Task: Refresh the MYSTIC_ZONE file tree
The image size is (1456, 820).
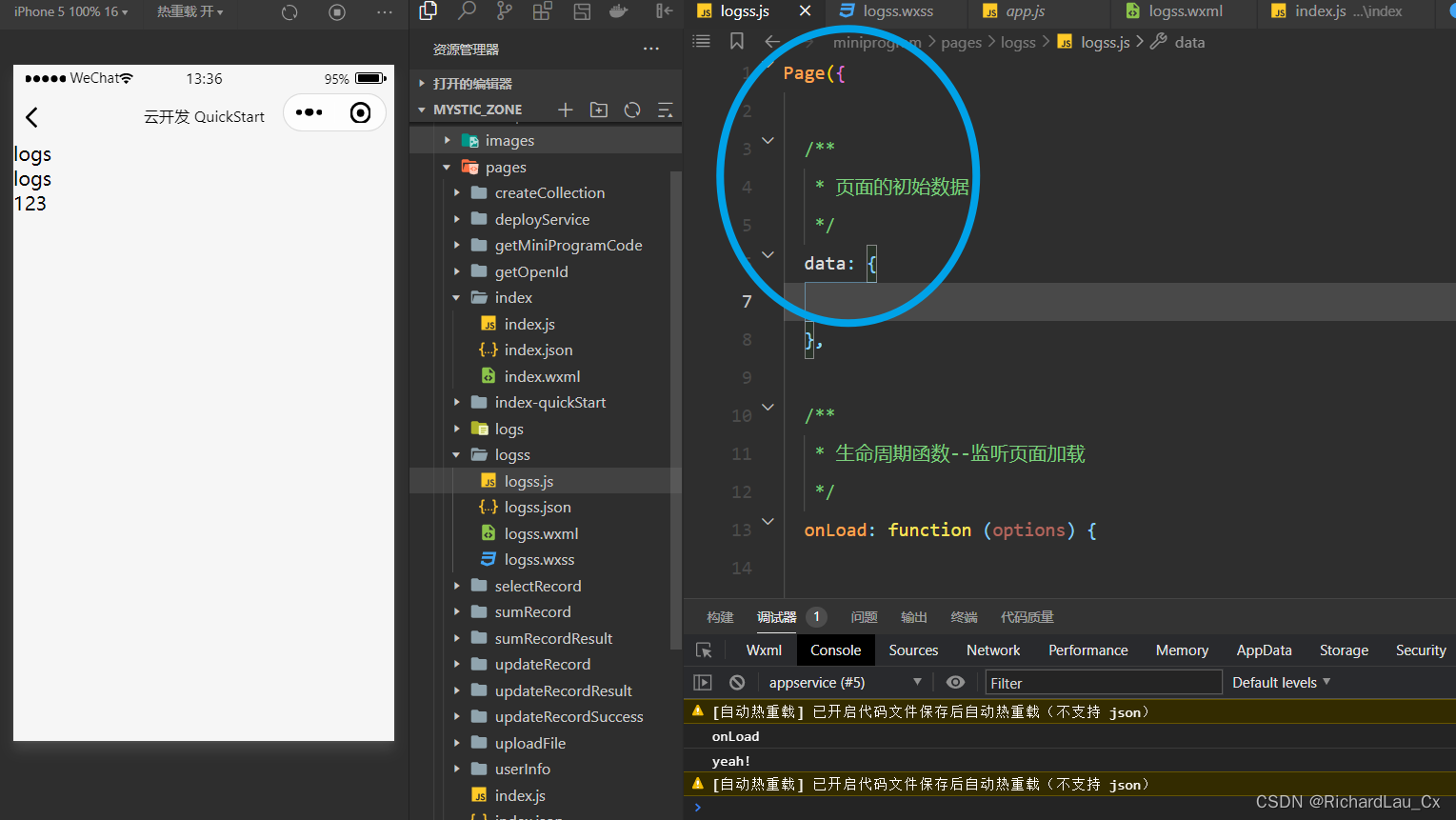Action: 632,110
